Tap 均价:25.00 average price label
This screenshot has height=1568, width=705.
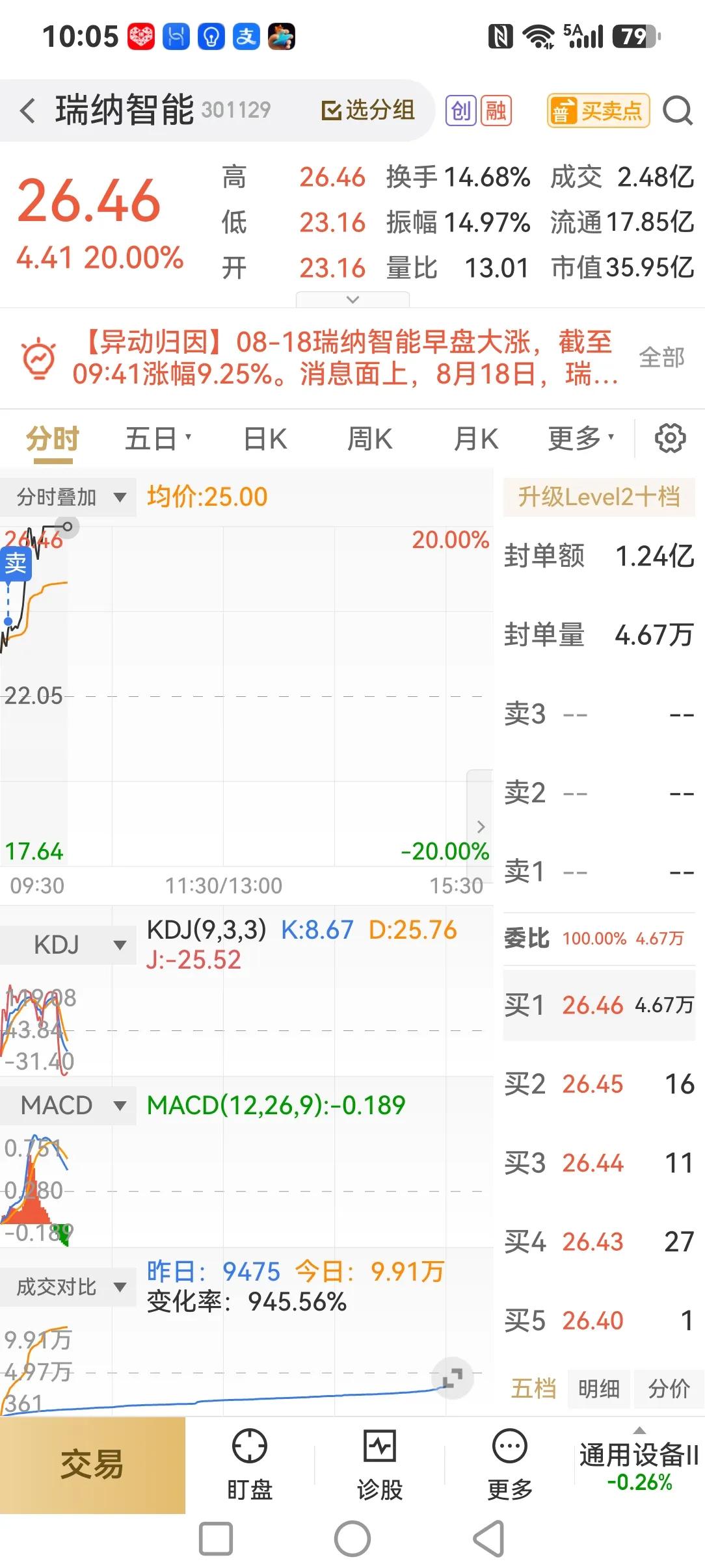207,497
